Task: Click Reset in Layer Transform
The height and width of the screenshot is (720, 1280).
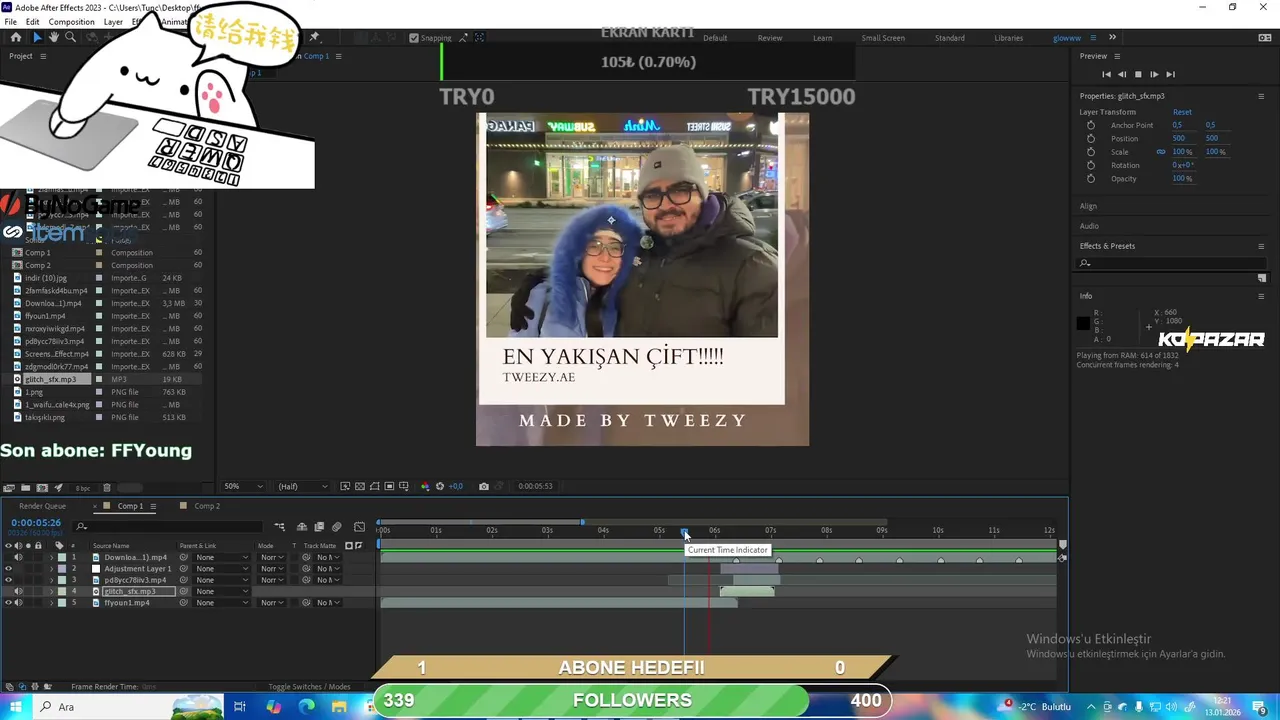Action: point(1182,112)
